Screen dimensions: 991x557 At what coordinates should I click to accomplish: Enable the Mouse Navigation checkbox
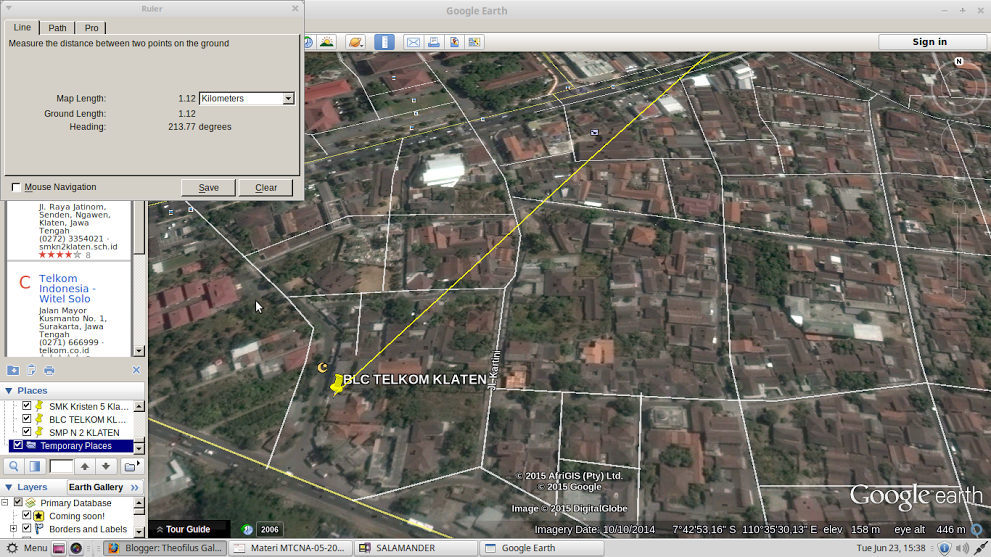tap(16, 187)
